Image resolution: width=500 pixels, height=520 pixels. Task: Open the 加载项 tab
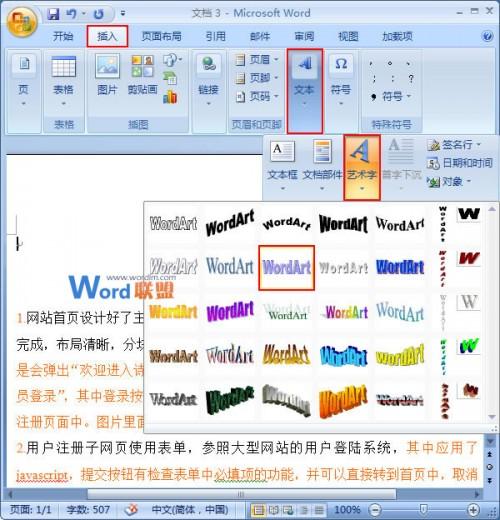coord(397,36)
